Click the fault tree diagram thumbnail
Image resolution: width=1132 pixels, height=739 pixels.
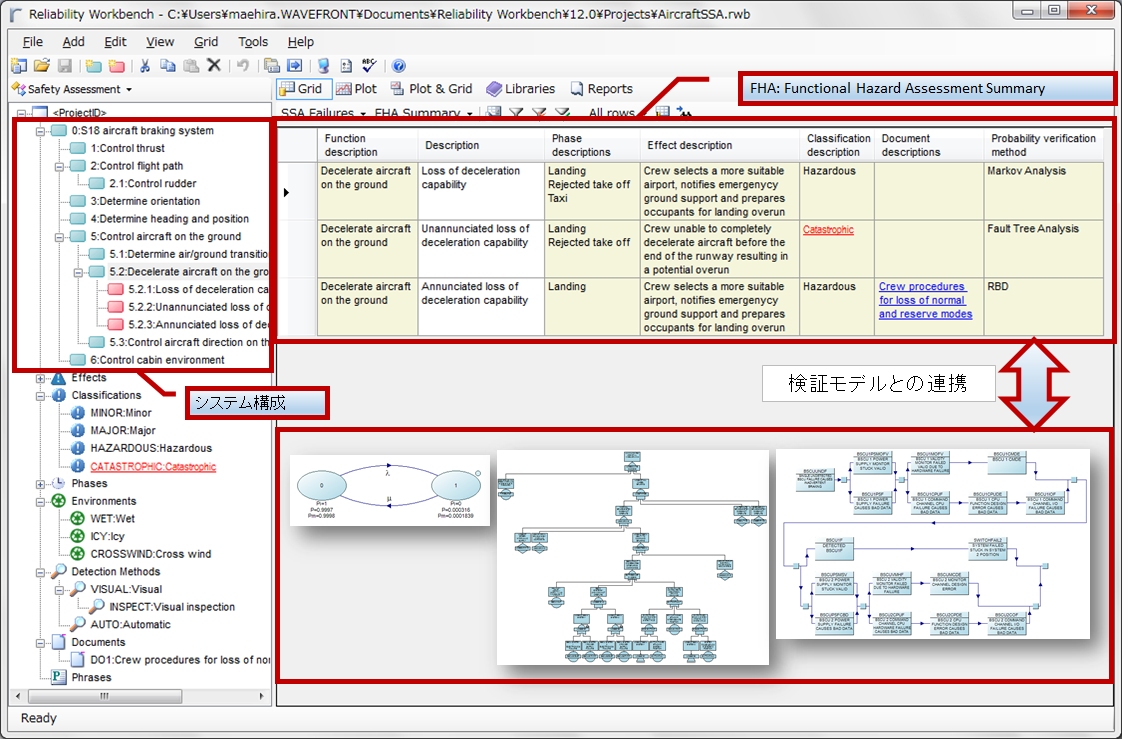(632, 557)
